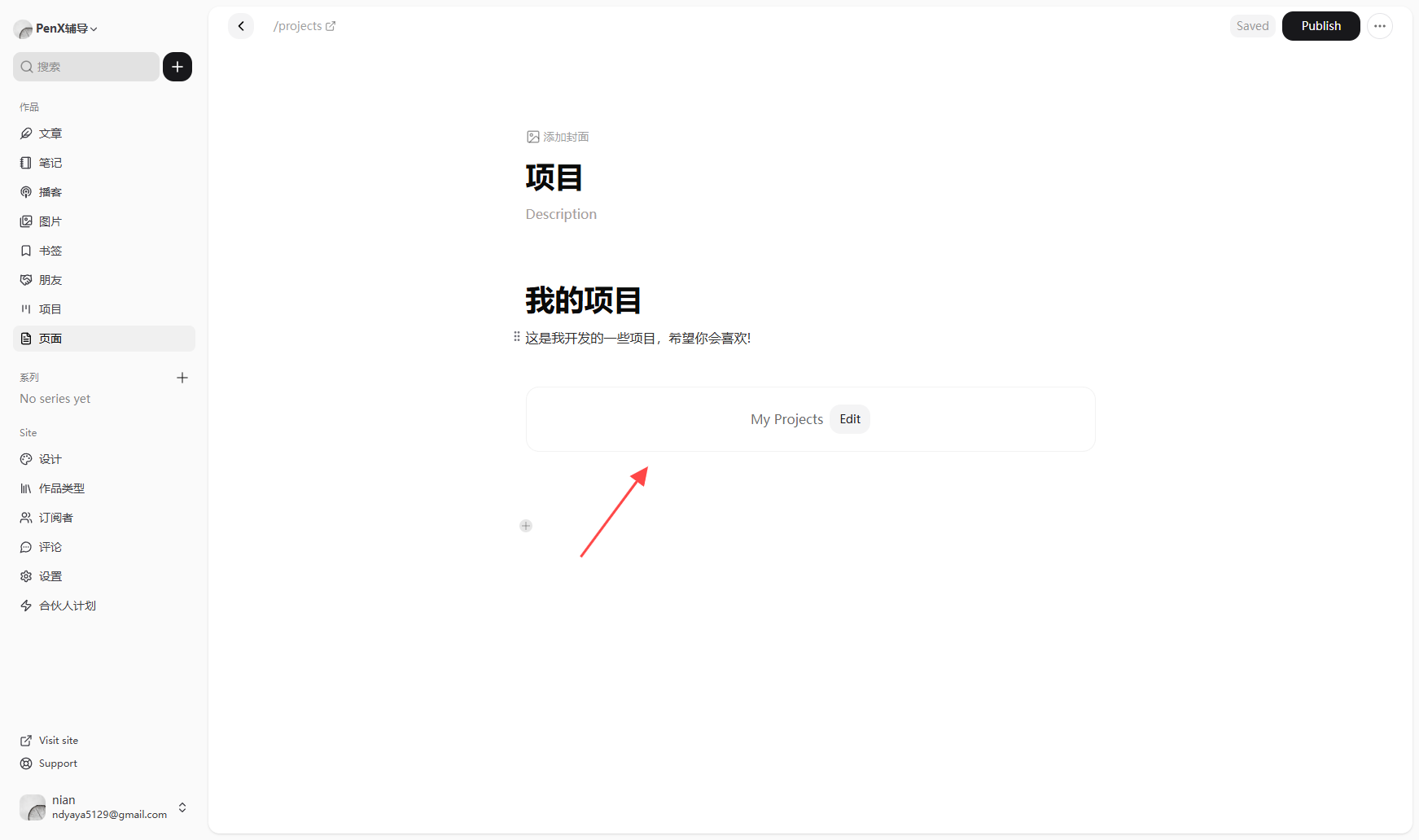Image resolution: width=1419 pixels, height=840 pixels.
Task: Click 添加封面 to add cover image
Action: [558, 137]
